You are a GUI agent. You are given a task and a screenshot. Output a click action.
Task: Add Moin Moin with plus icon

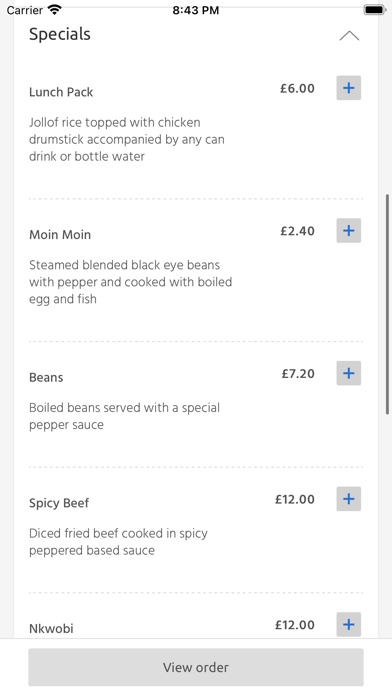(348, 230)
